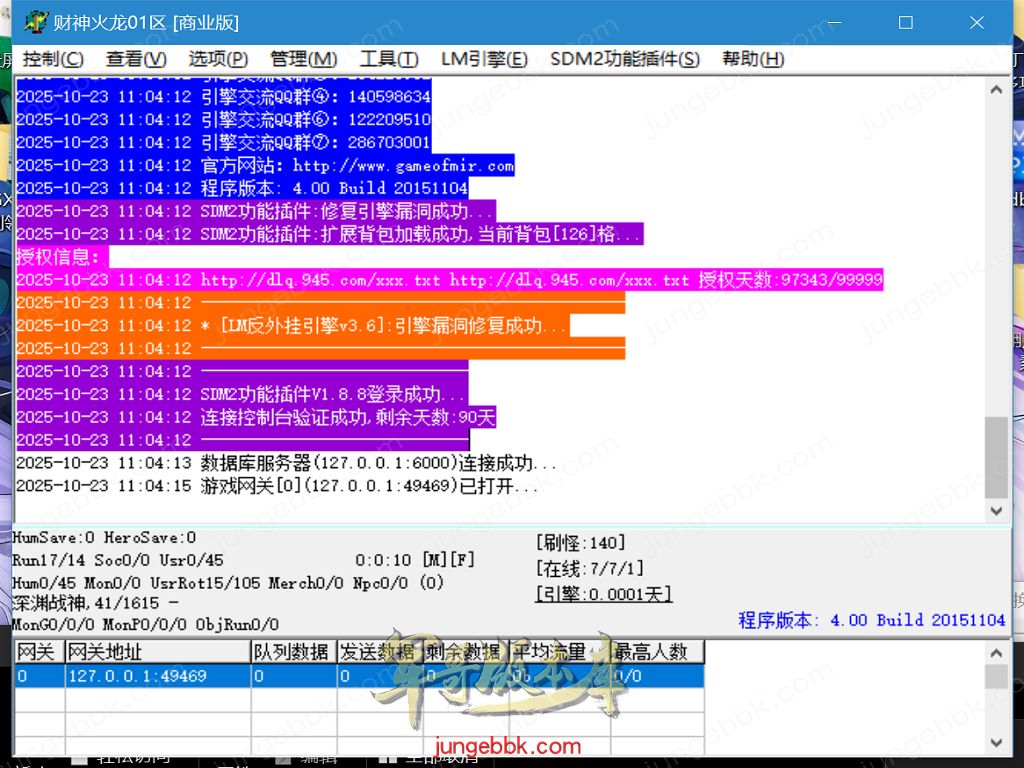
Task: Open the 选项(P) menu
Action: 218,59
